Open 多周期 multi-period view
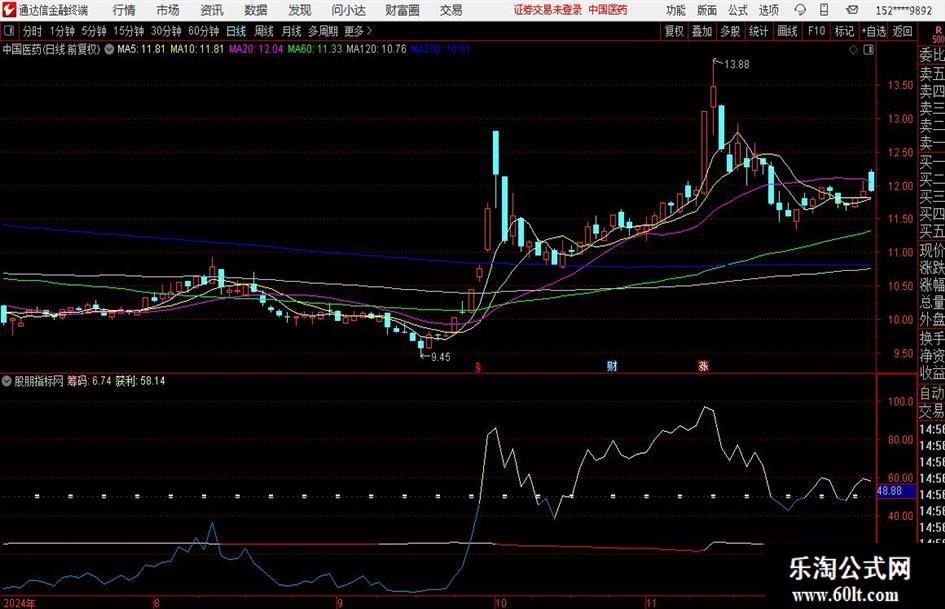This screenshot has height=609, width=945. [x=323, y=31]
